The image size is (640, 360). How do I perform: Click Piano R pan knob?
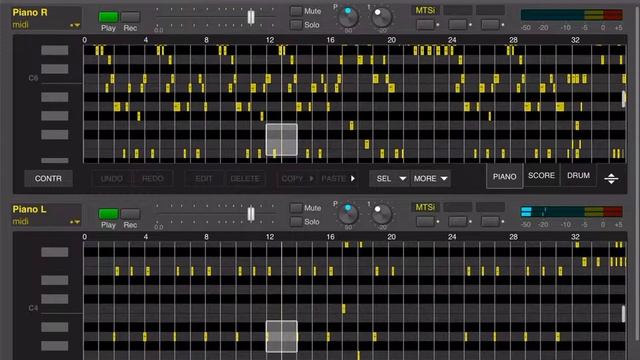click(348, 17)
